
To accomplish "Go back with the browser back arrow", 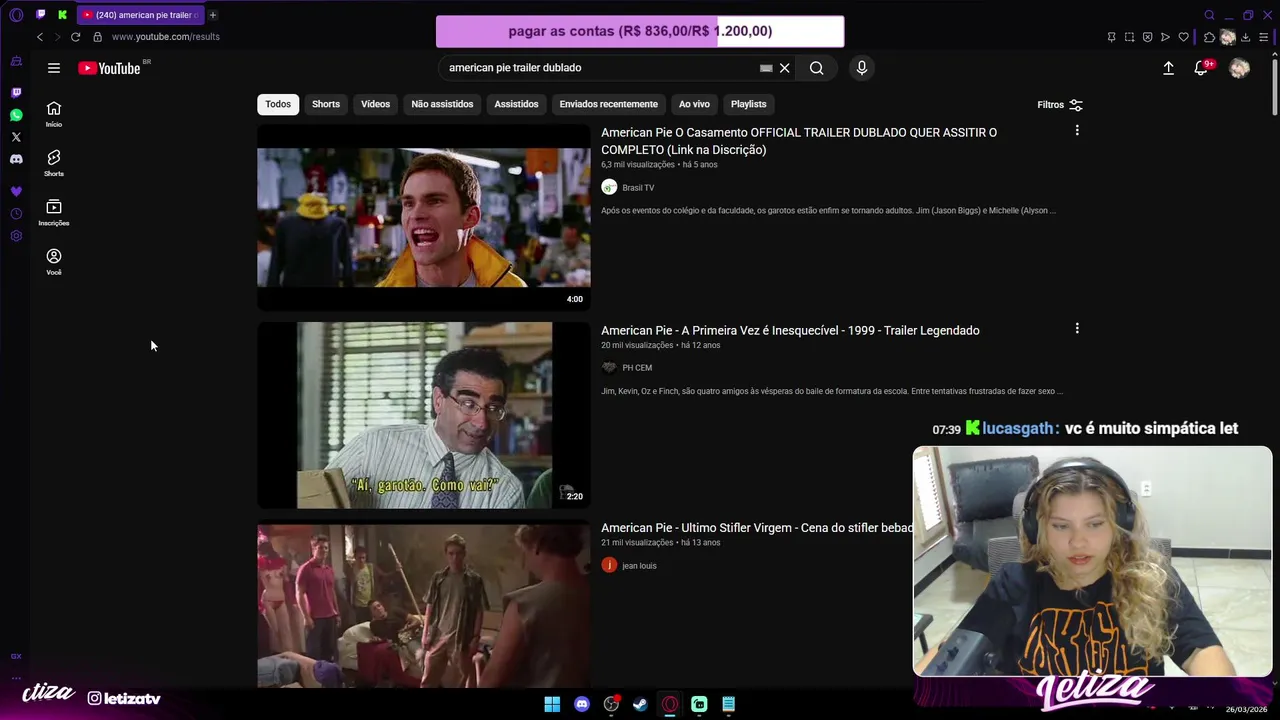I will pyautogui.click(x=40, y=37).
